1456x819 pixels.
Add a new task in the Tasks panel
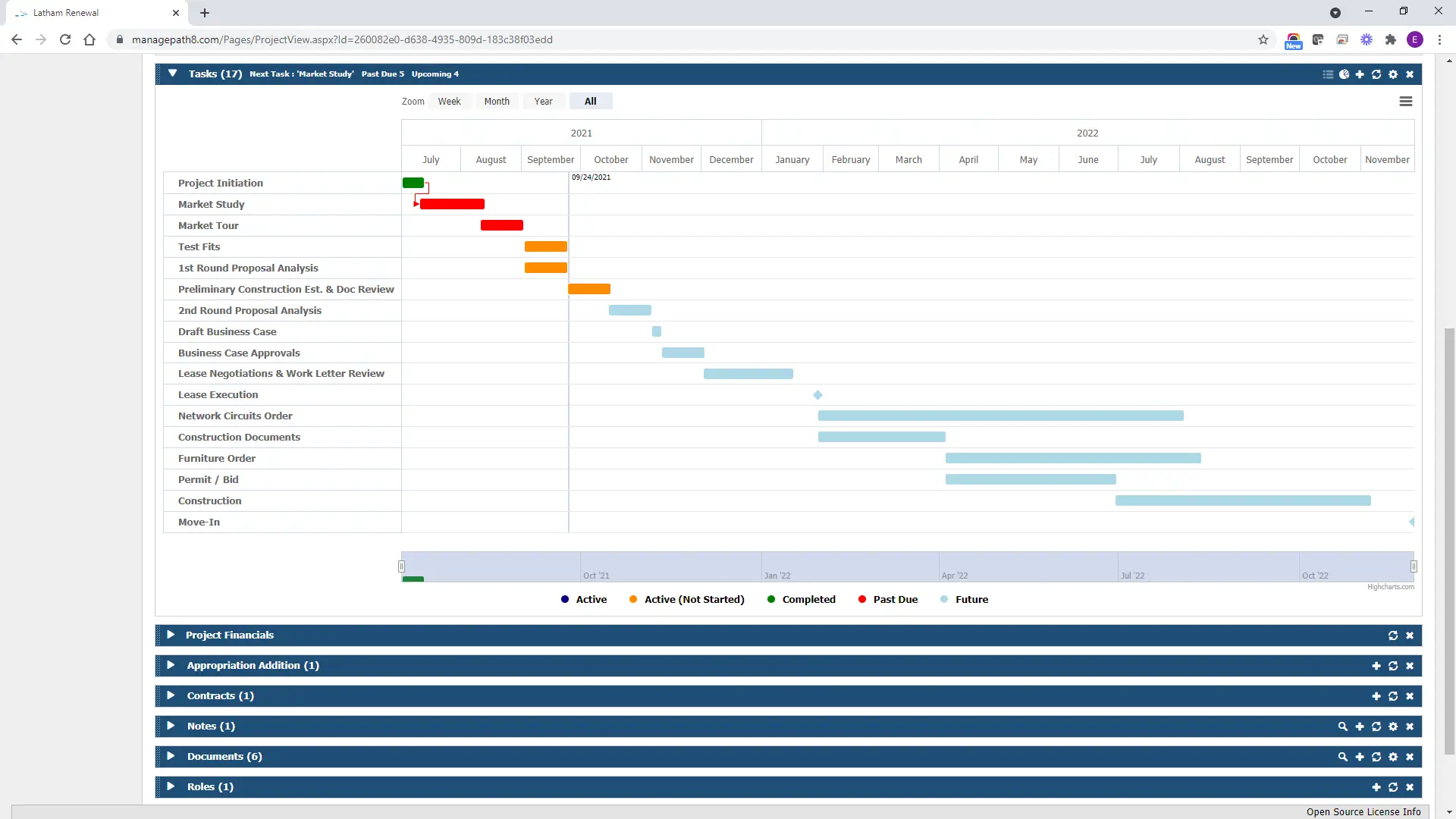tap(1360, 74)
